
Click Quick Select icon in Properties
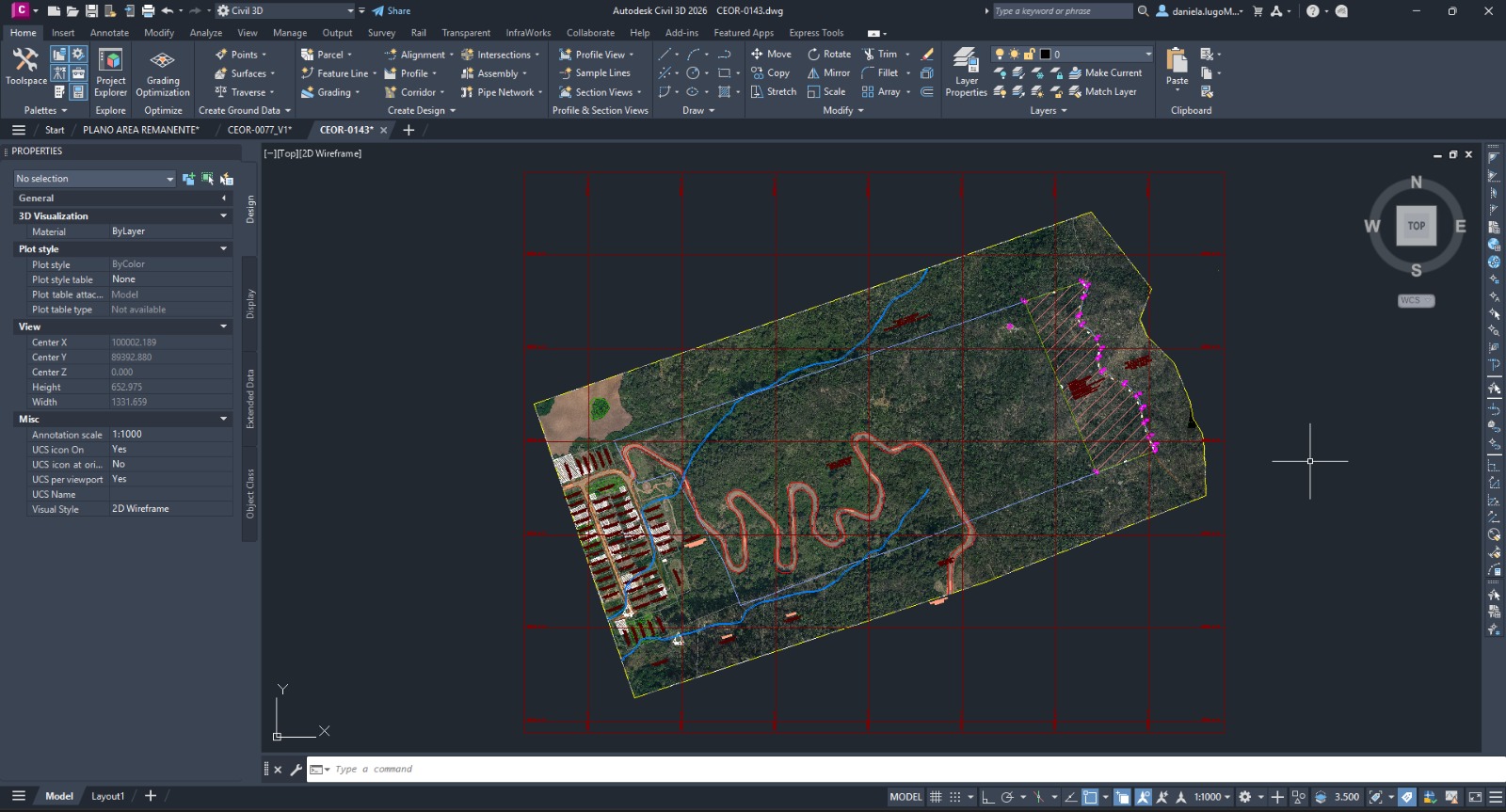(x=226, y=179)
